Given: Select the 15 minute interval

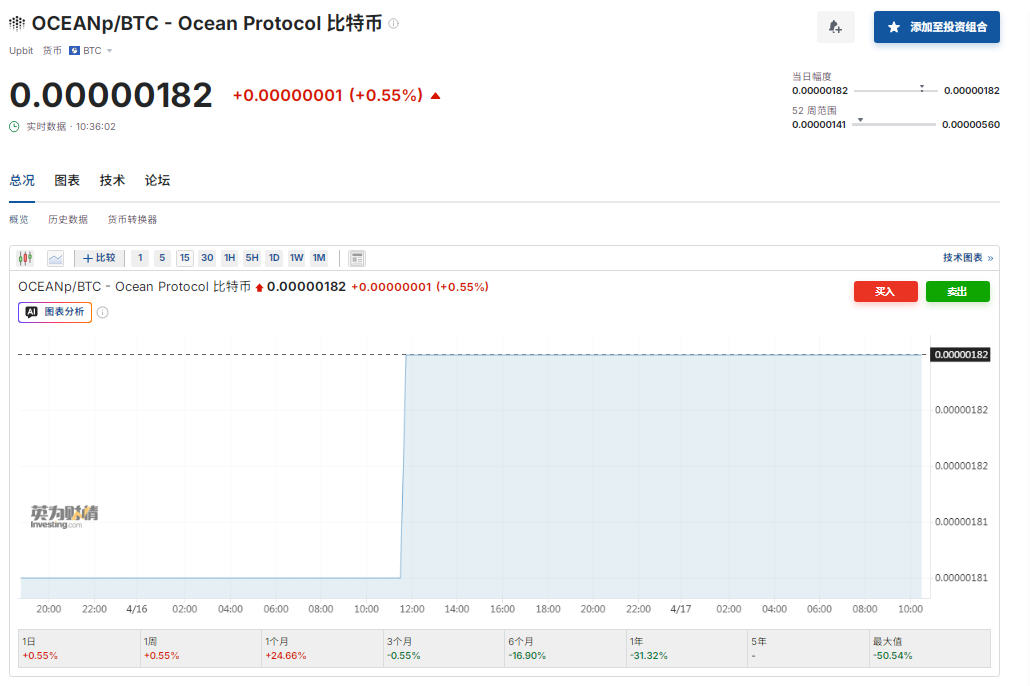Looking at the screenshot, I should (185, 258).
